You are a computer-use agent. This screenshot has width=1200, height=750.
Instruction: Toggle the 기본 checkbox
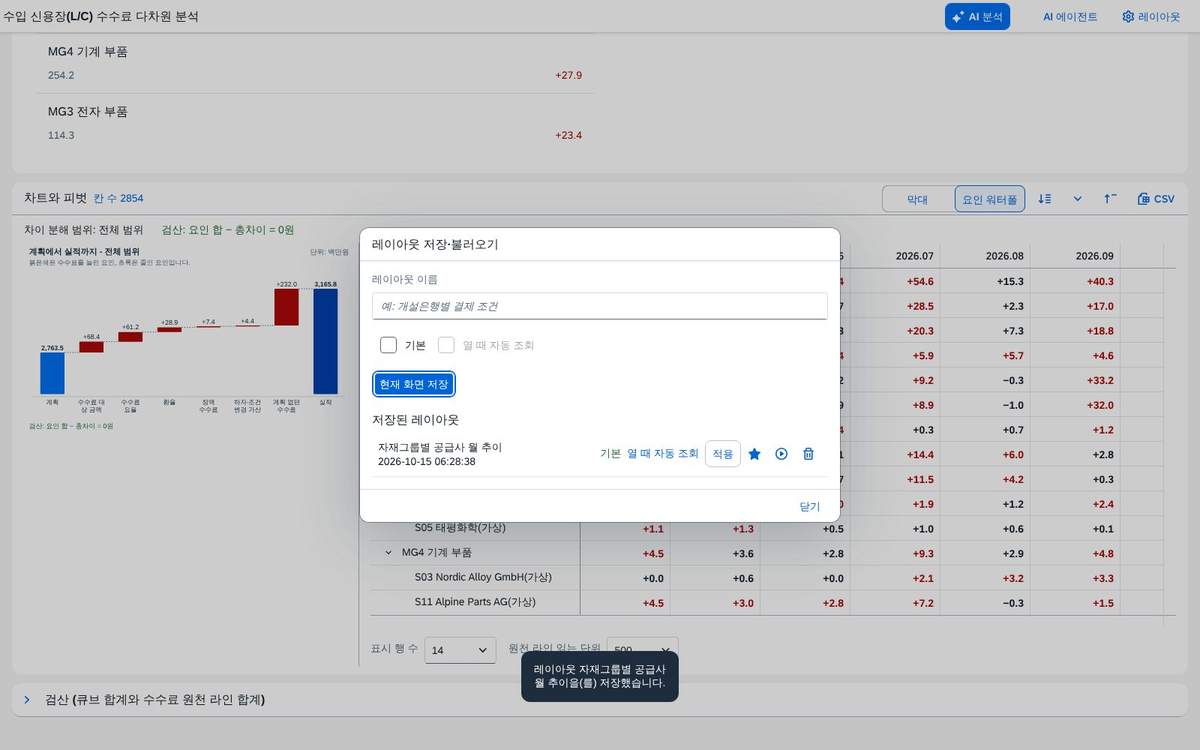pyautogui.click(x=389, y=345)
